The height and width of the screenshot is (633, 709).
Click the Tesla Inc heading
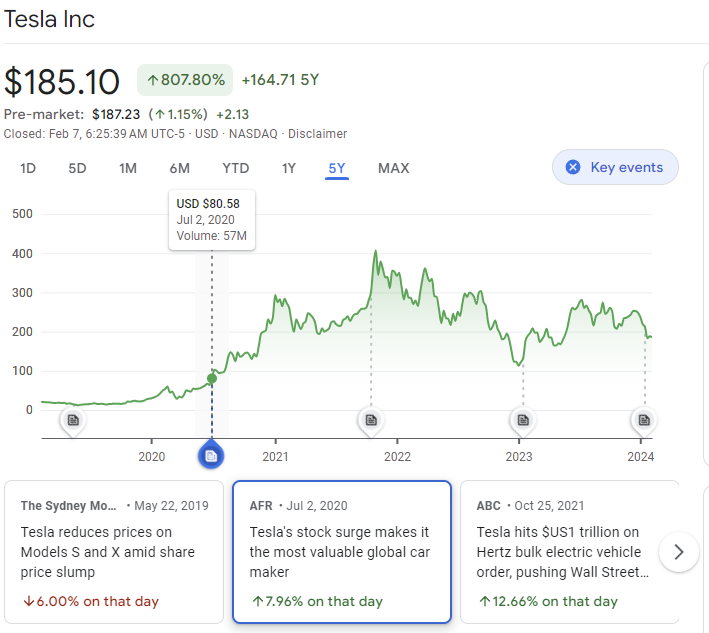coord(49,19)
